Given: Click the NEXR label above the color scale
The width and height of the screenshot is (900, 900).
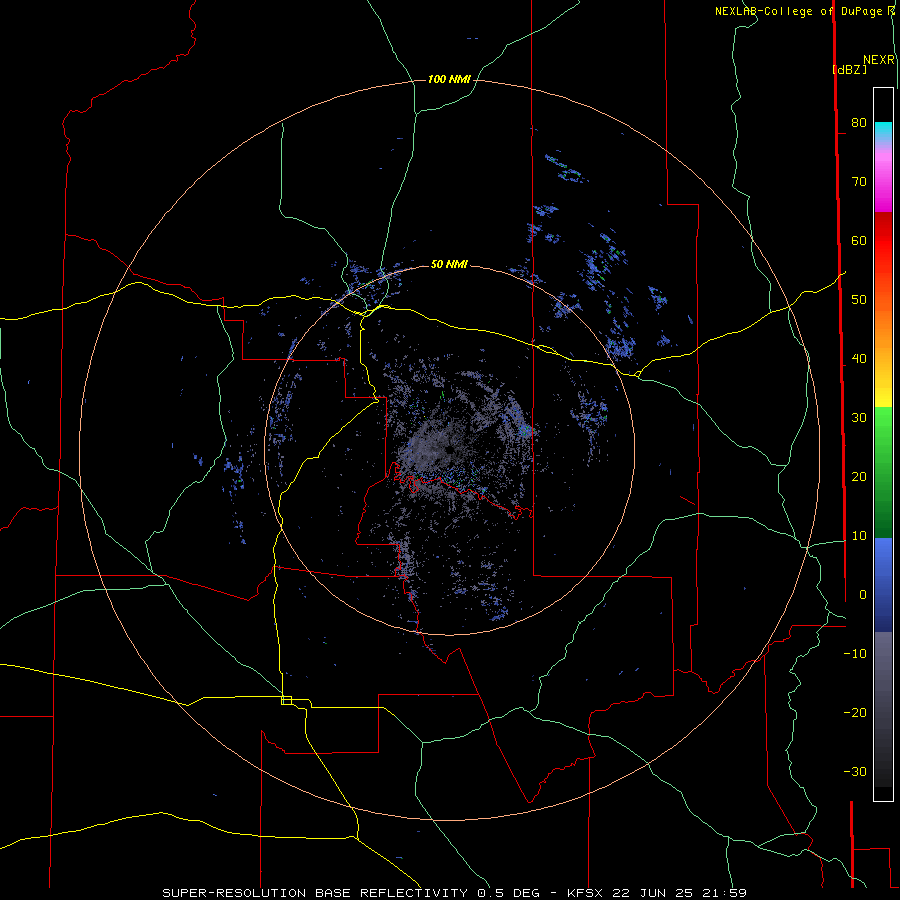Looking at the screenshot, I should click(878, 60).
